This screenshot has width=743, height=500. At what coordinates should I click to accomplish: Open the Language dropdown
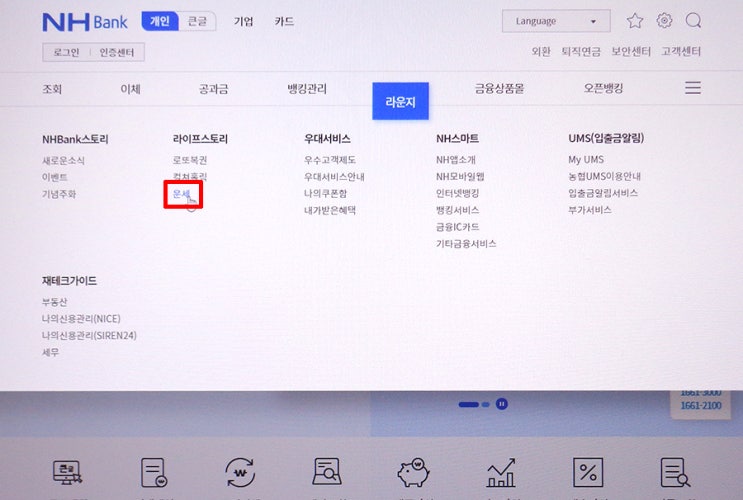click(556, 21)
